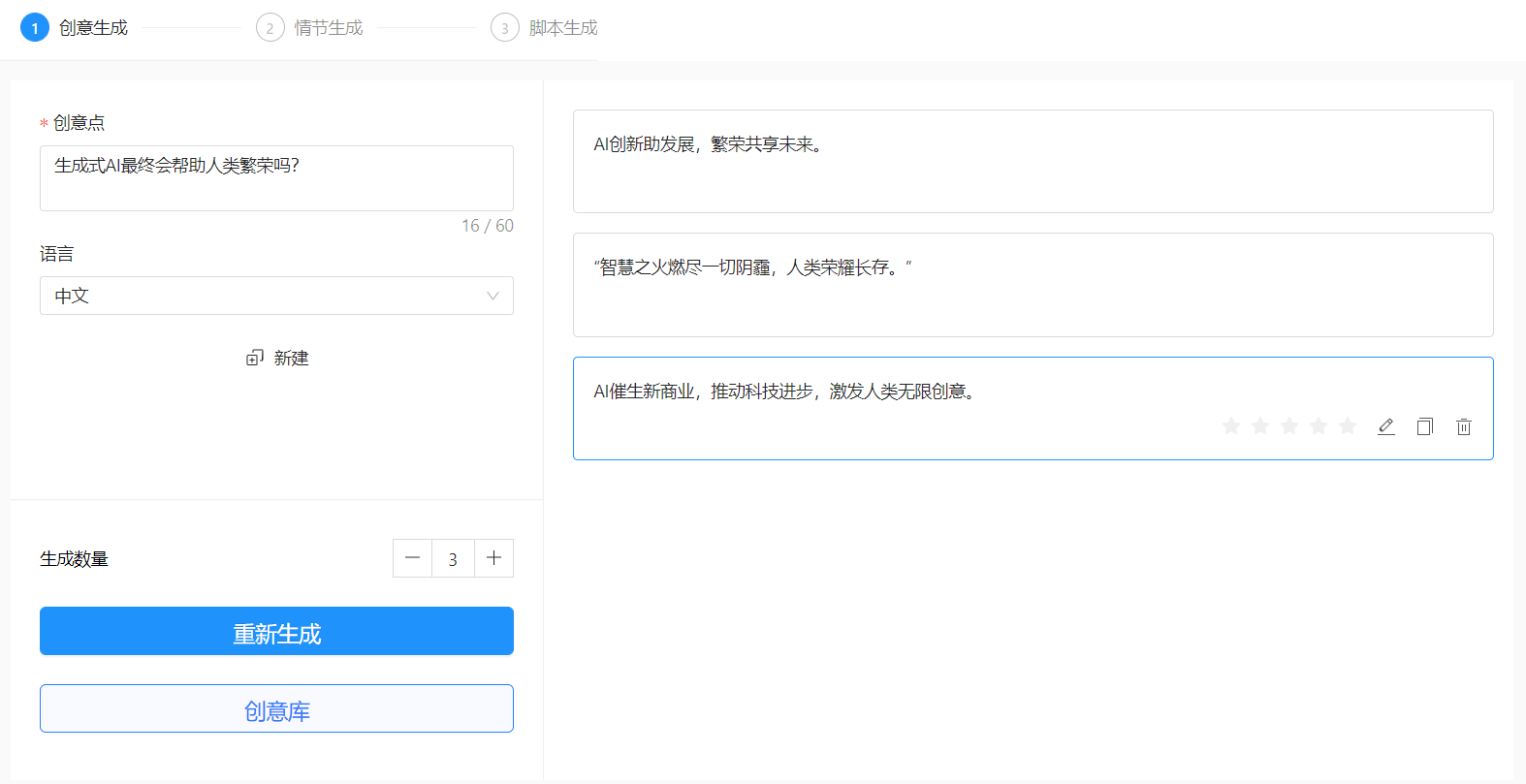Click the 新建 new icon

[255, 358]
